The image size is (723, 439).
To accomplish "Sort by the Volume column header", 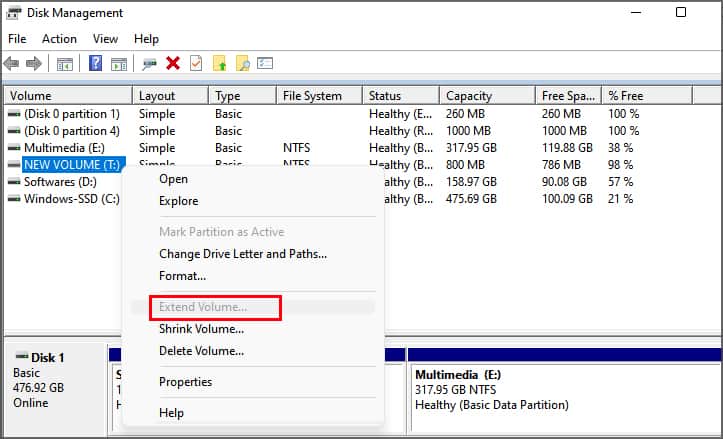I will point(68,96).
